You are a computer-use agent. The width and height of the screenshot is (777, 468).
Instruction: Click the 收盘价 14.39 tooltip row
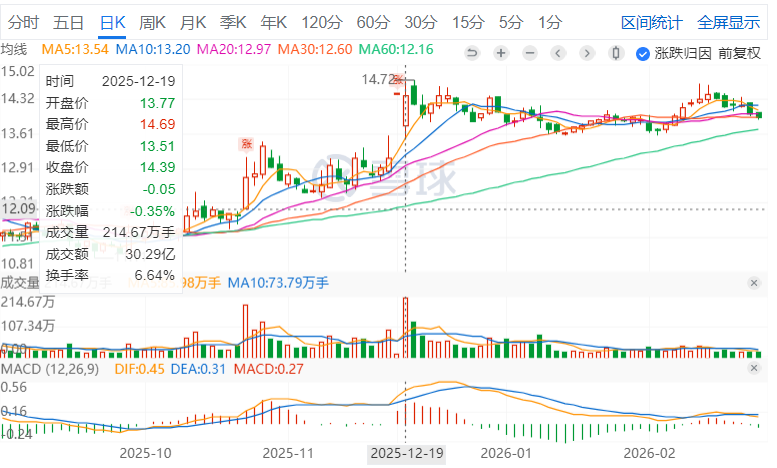[111, 167]
